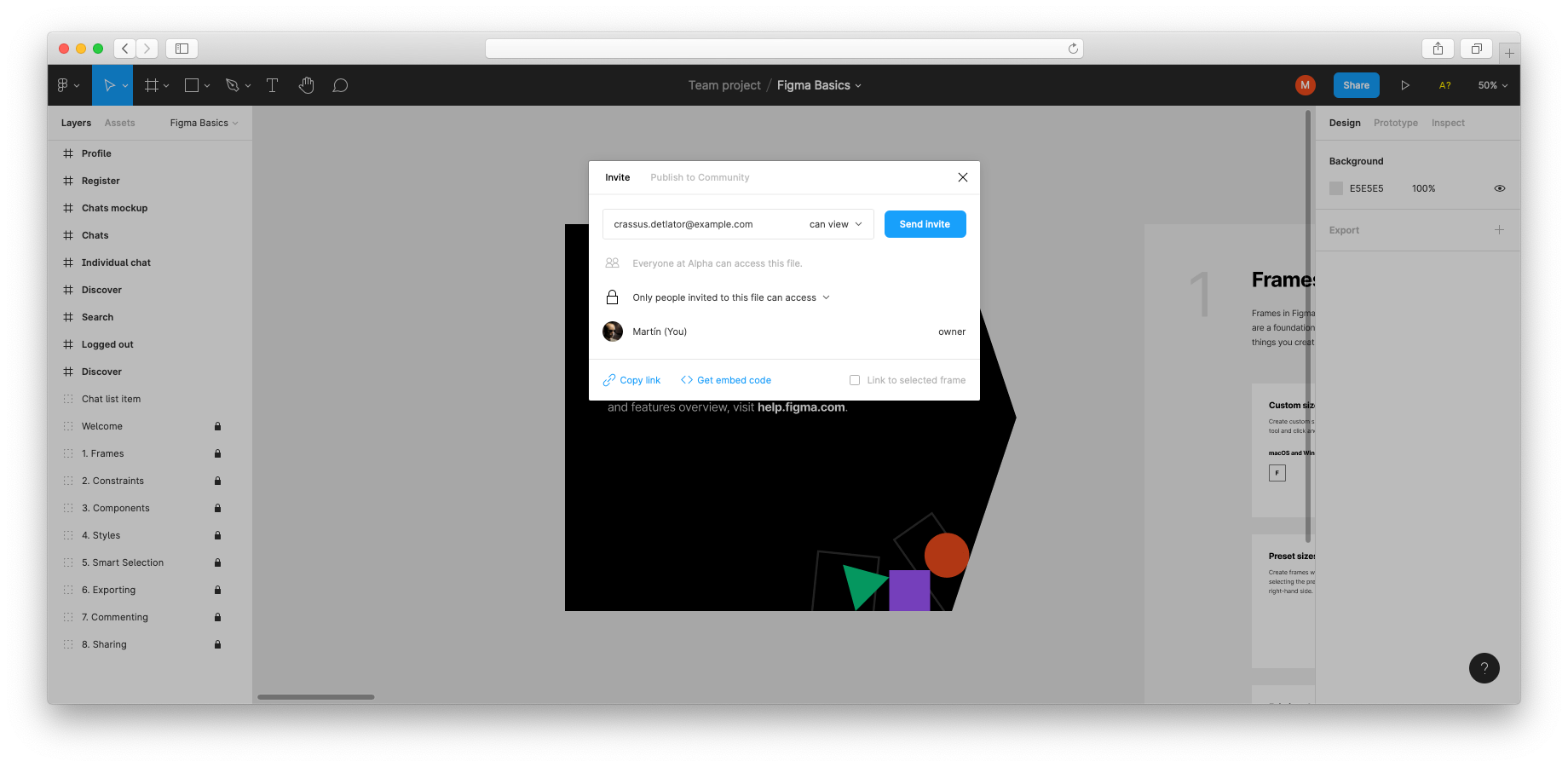1568x767 pixels.
Task: Click lock icon on 2. Constraints layer
Action: [217, 481]
